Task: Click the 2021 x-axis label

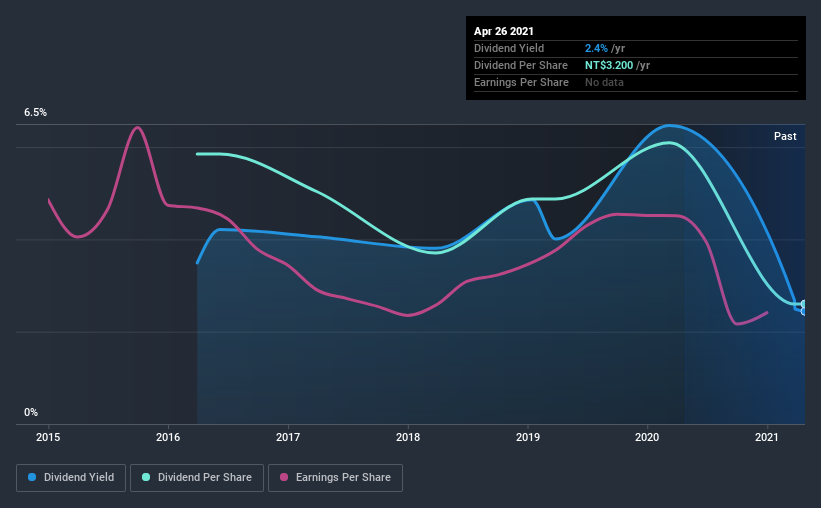Action: (767, 437)
